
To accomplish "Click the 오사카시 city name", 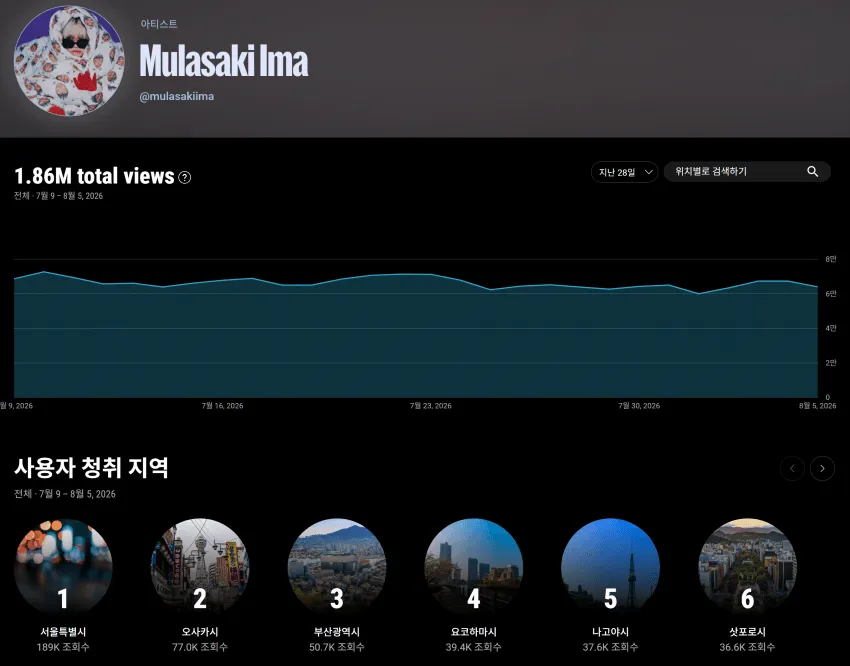I will pyautogui.click(x=199, y=632).
